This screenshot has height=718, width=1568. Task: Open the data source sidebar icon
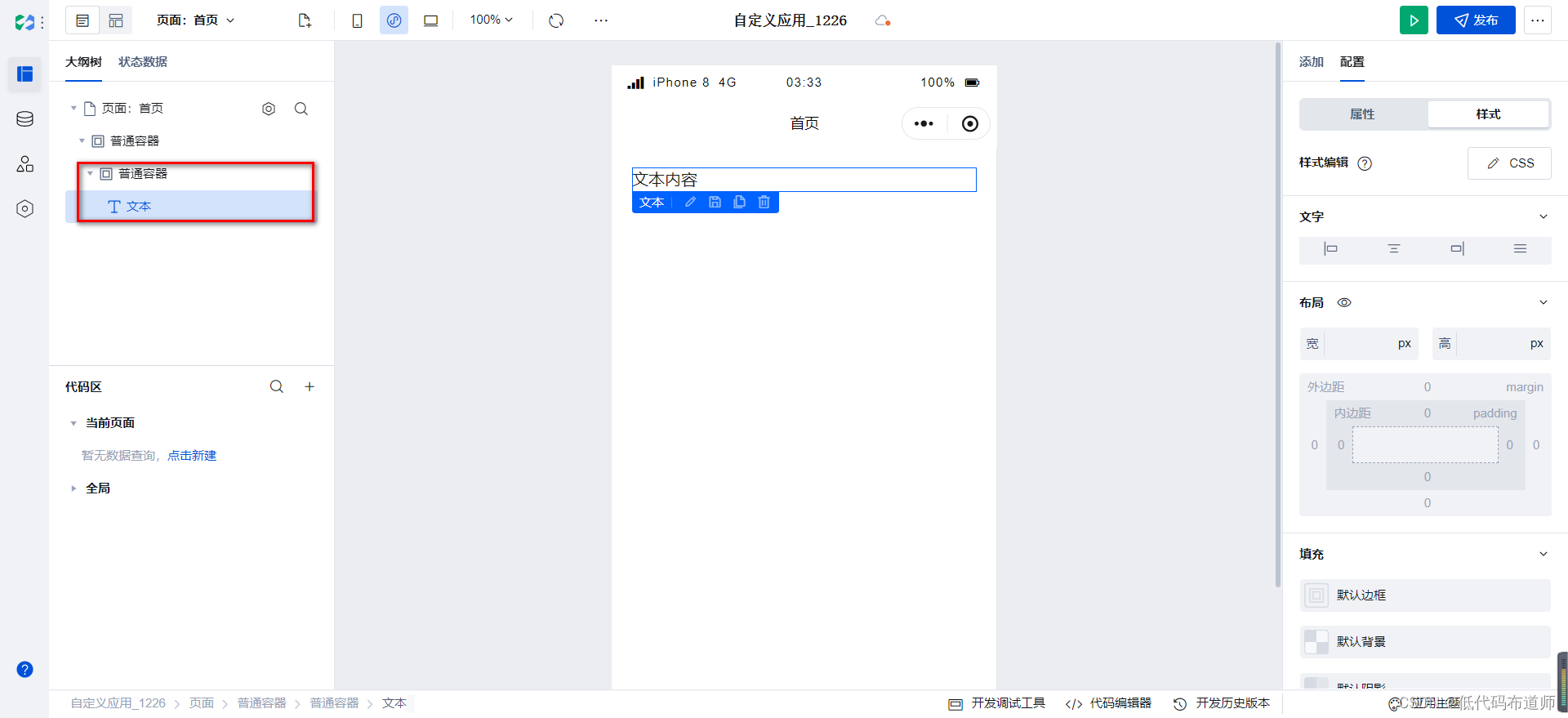(x=24, y=119)
